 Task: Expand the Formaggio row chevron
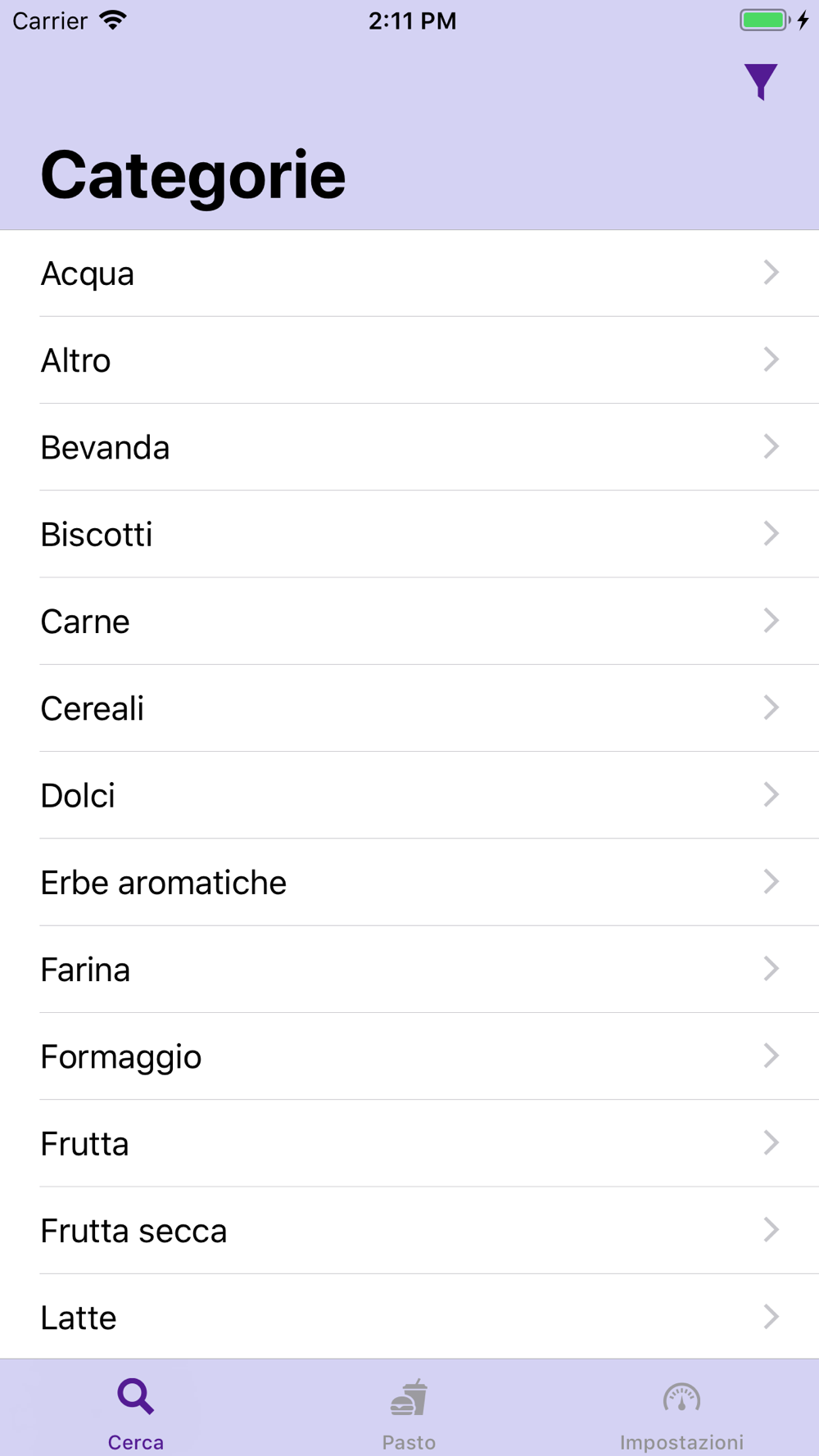771,1056
